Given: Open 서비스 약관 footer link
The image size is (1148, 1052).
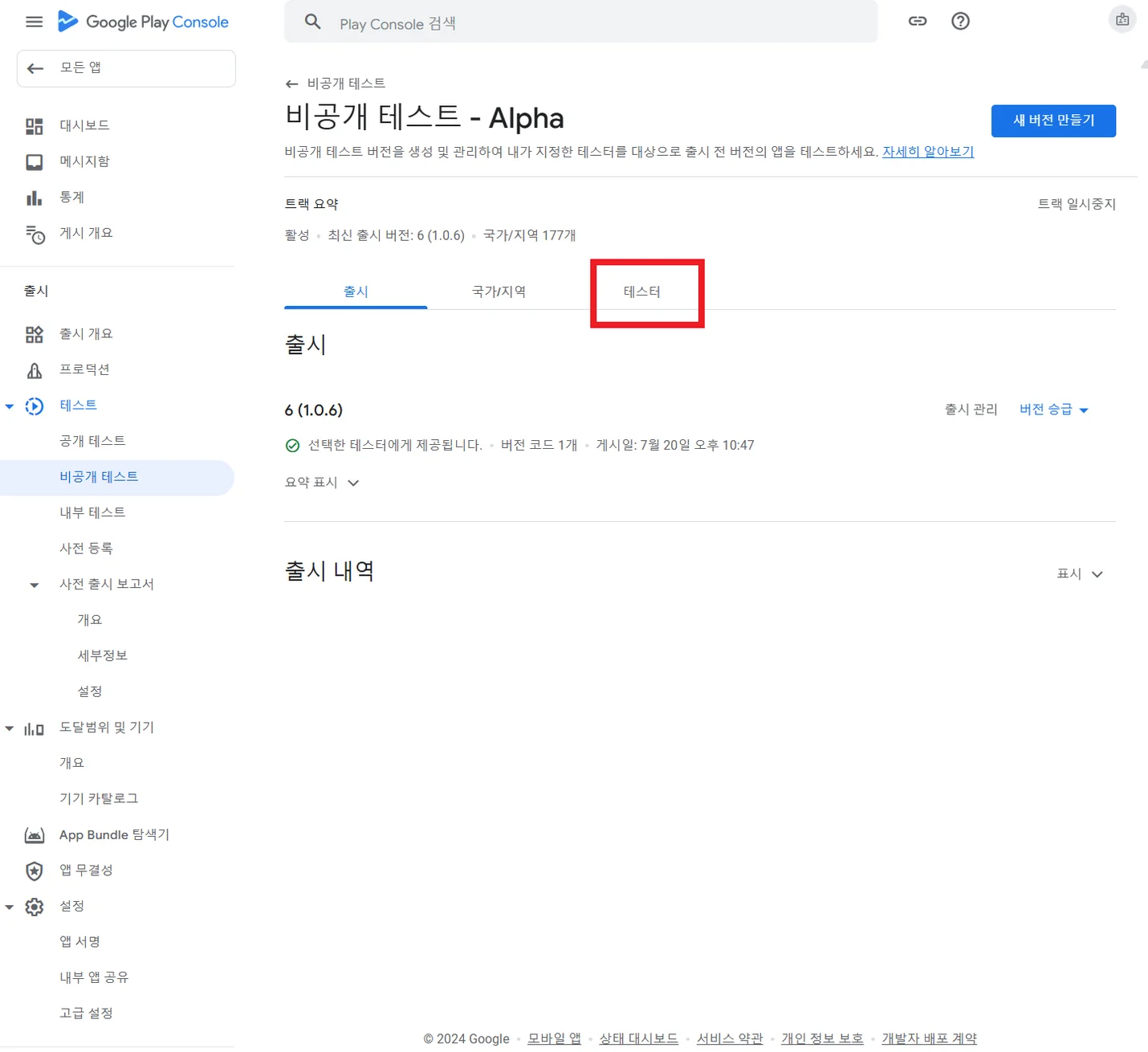Looking at the screenshot, I should coord(730,1038).
